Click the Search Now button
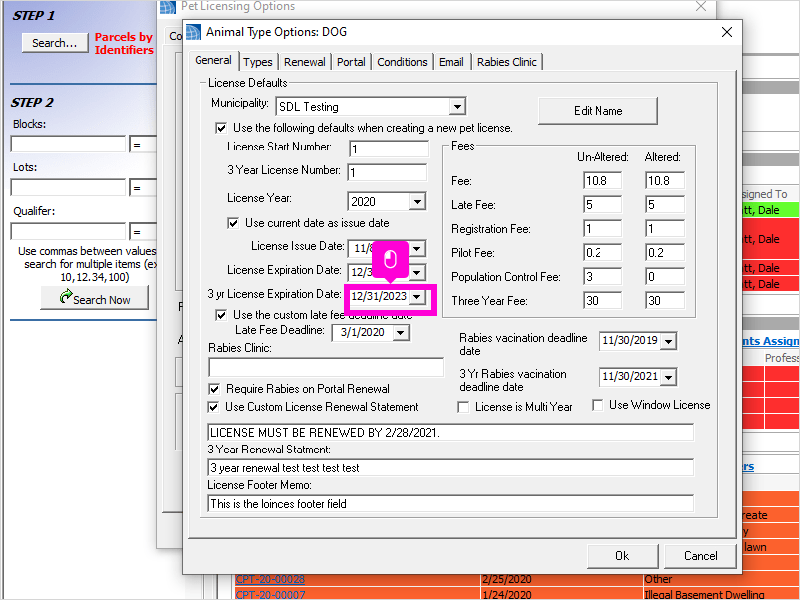Viewport: 800px width, 600px height. click(x=95, y=298)
